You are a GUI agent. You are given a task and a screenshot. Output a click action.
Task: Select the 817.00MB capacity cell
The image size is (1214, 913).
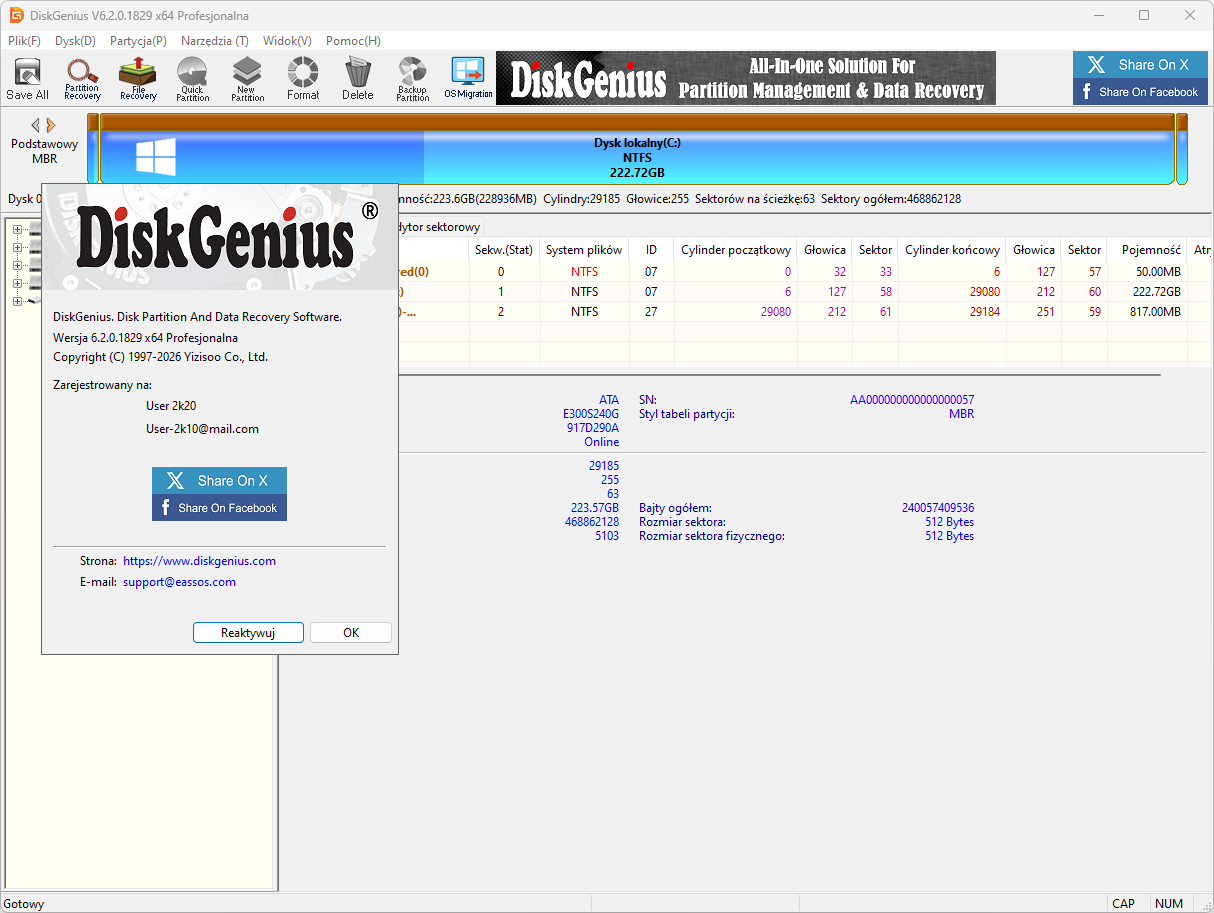[x=1155, y=312]
